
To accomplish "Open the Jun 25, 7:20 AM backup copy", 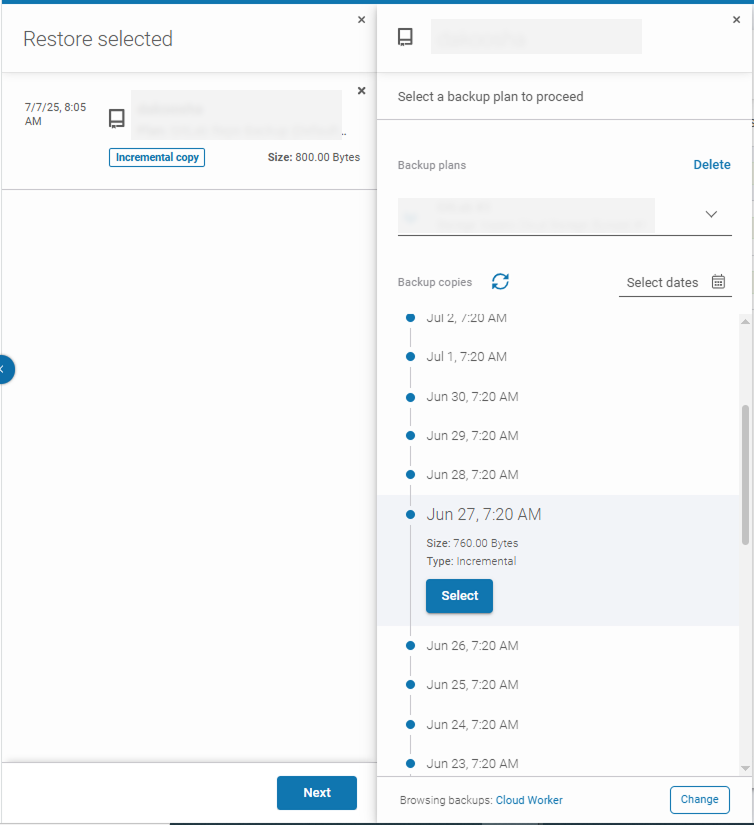I will pos(472,685).
